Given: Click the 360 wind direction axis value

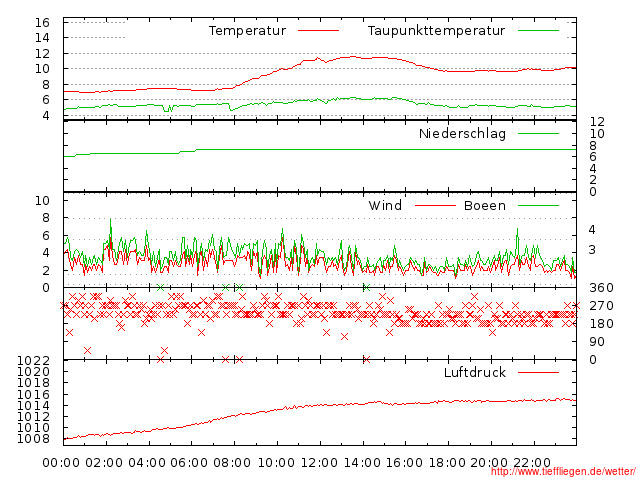Looking at the screenshot, I should click(x=601, y=288).
